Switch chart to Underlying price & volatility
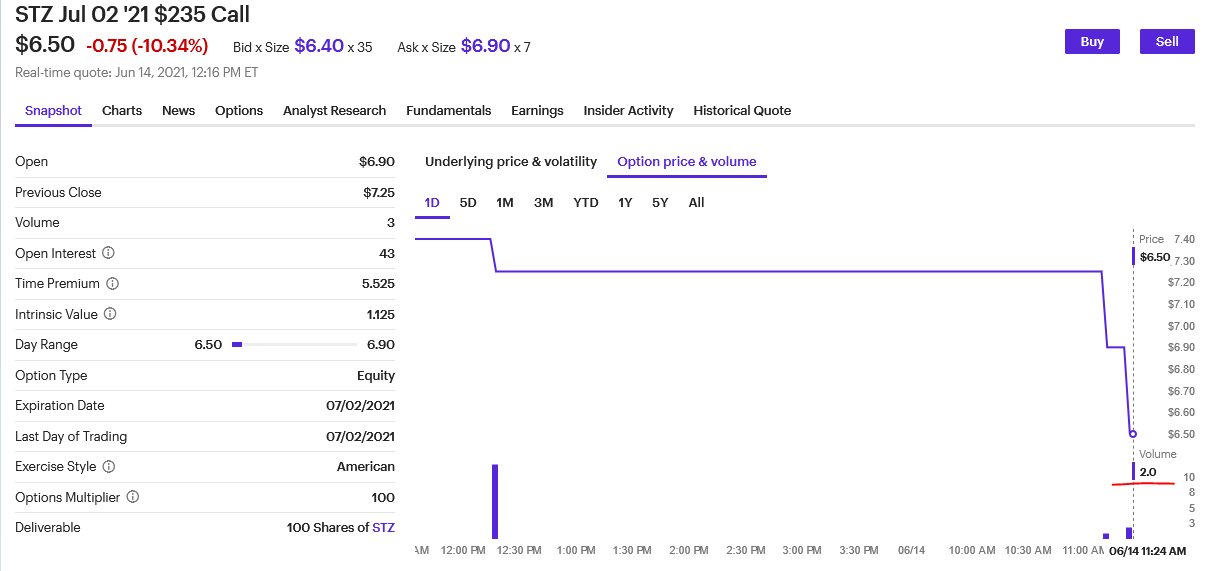The image size is (1206, 571). coord(511,161)
